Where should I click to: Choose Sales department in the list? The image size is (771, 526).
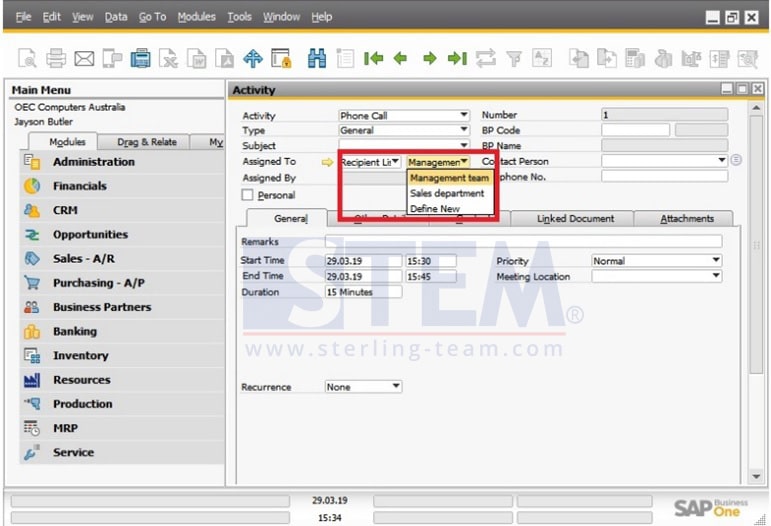pyautogui.click(x=449, y=193)
